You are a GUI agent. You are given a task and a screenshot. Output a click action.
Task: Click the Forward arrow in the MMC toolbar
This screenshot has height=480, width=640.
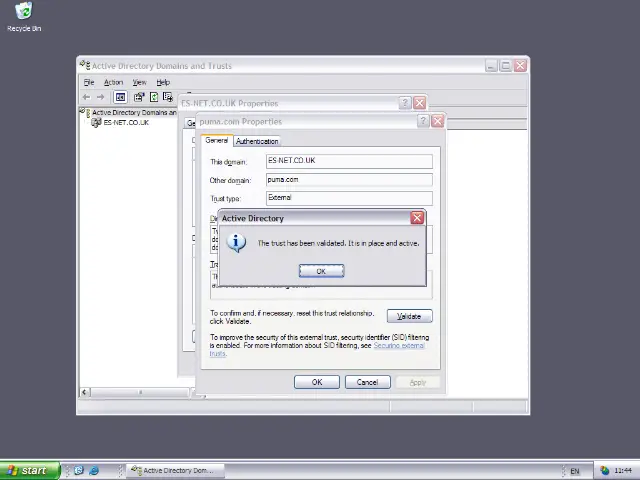pyautogui.click(x=100, y=97)
